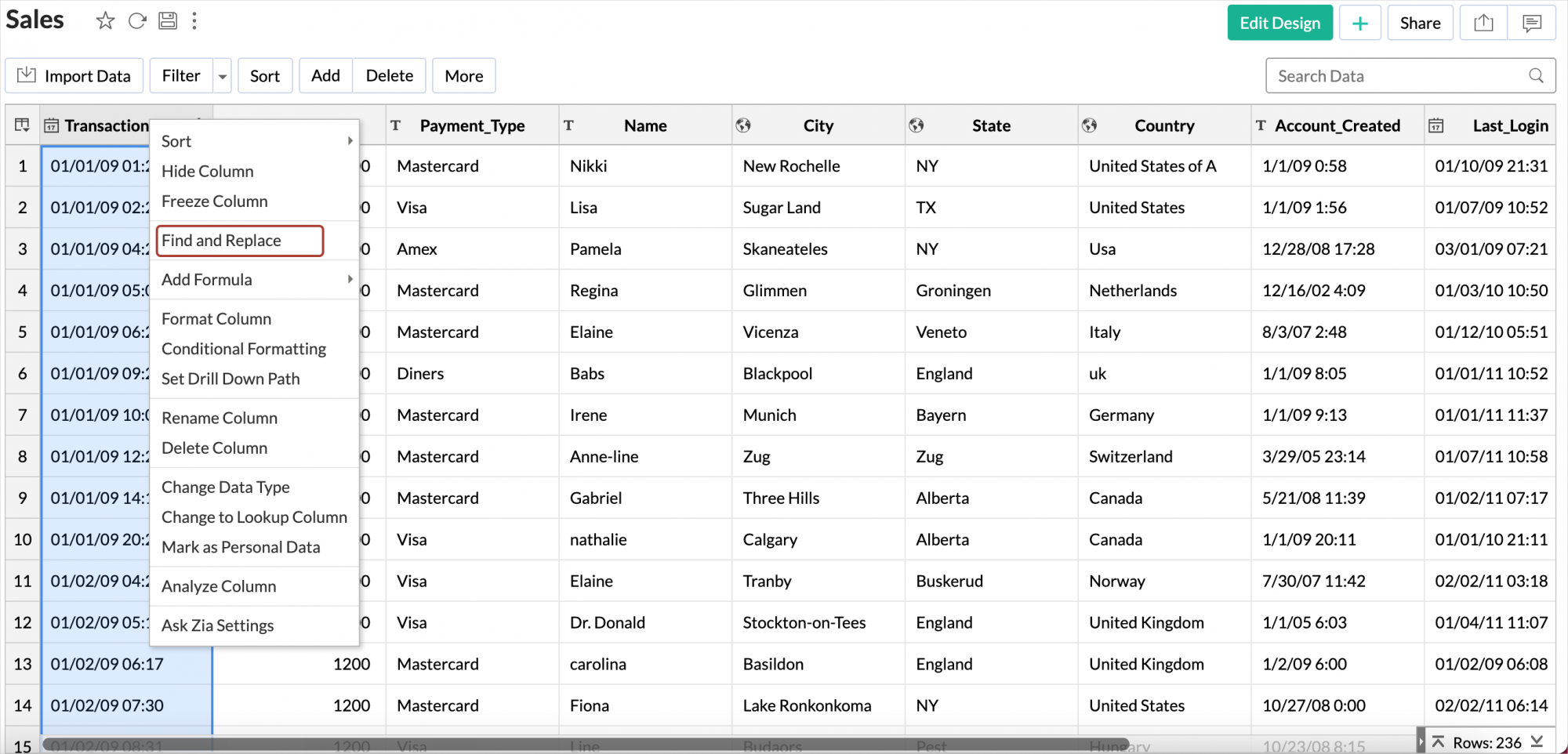Mark the Sales table as favorite with the star icon
Viewport: 1568px width, 754px height.
click(x=105, y=21)
